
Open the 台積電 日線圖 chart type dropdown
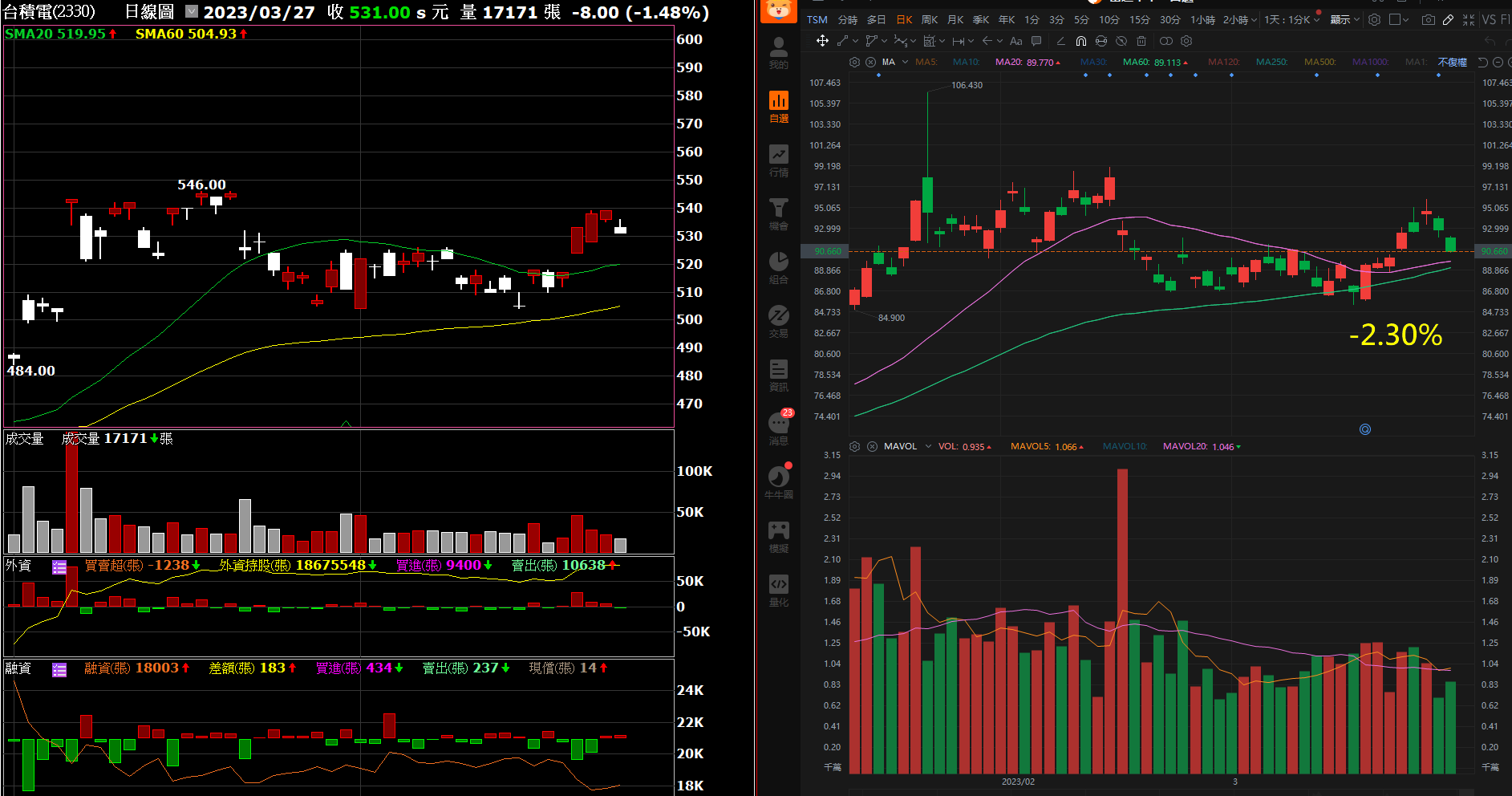tap(192, 11)
